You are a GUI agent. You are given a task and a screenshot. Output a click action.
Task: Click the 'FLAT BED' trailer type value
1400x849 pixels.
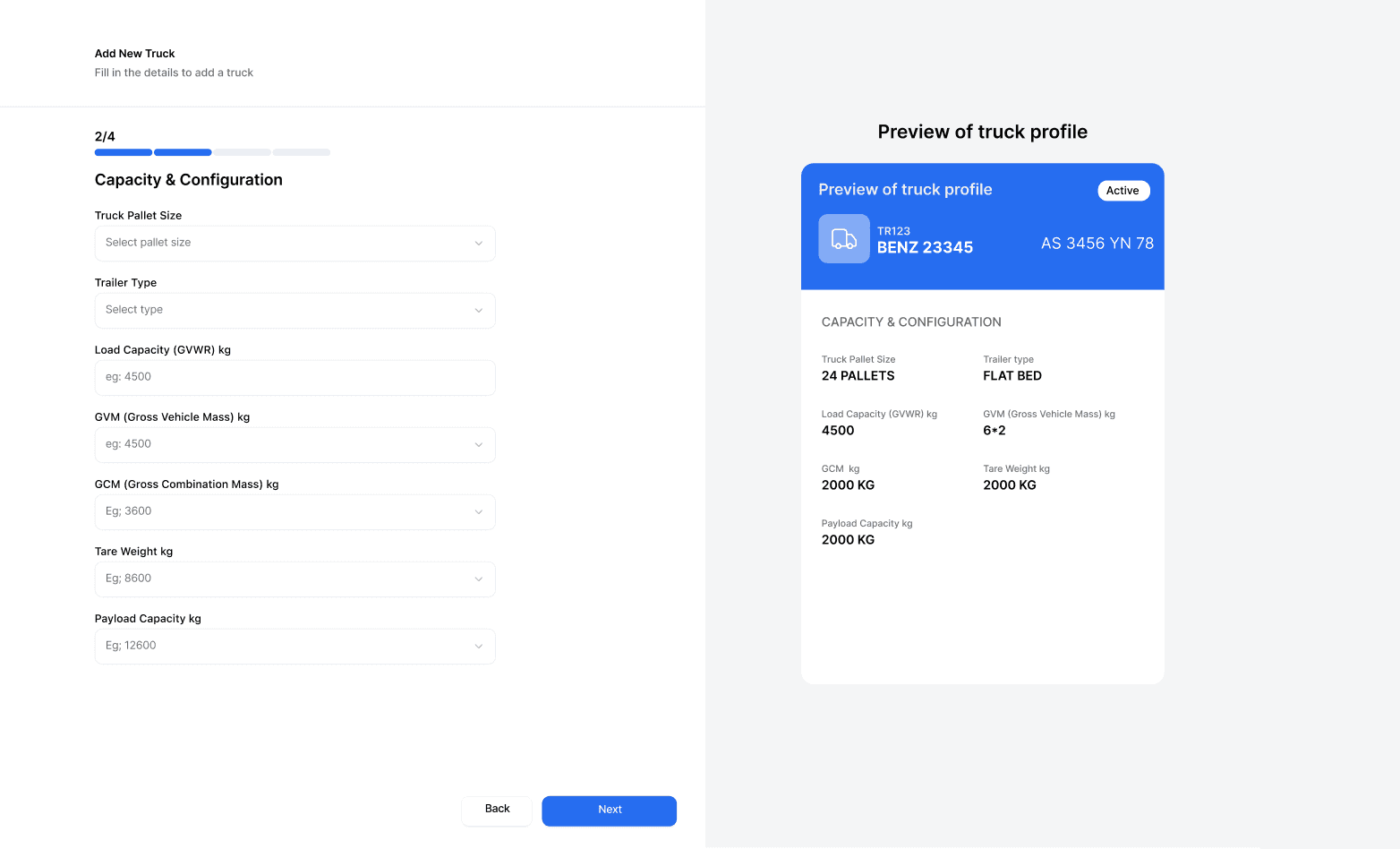[1012, 376]
